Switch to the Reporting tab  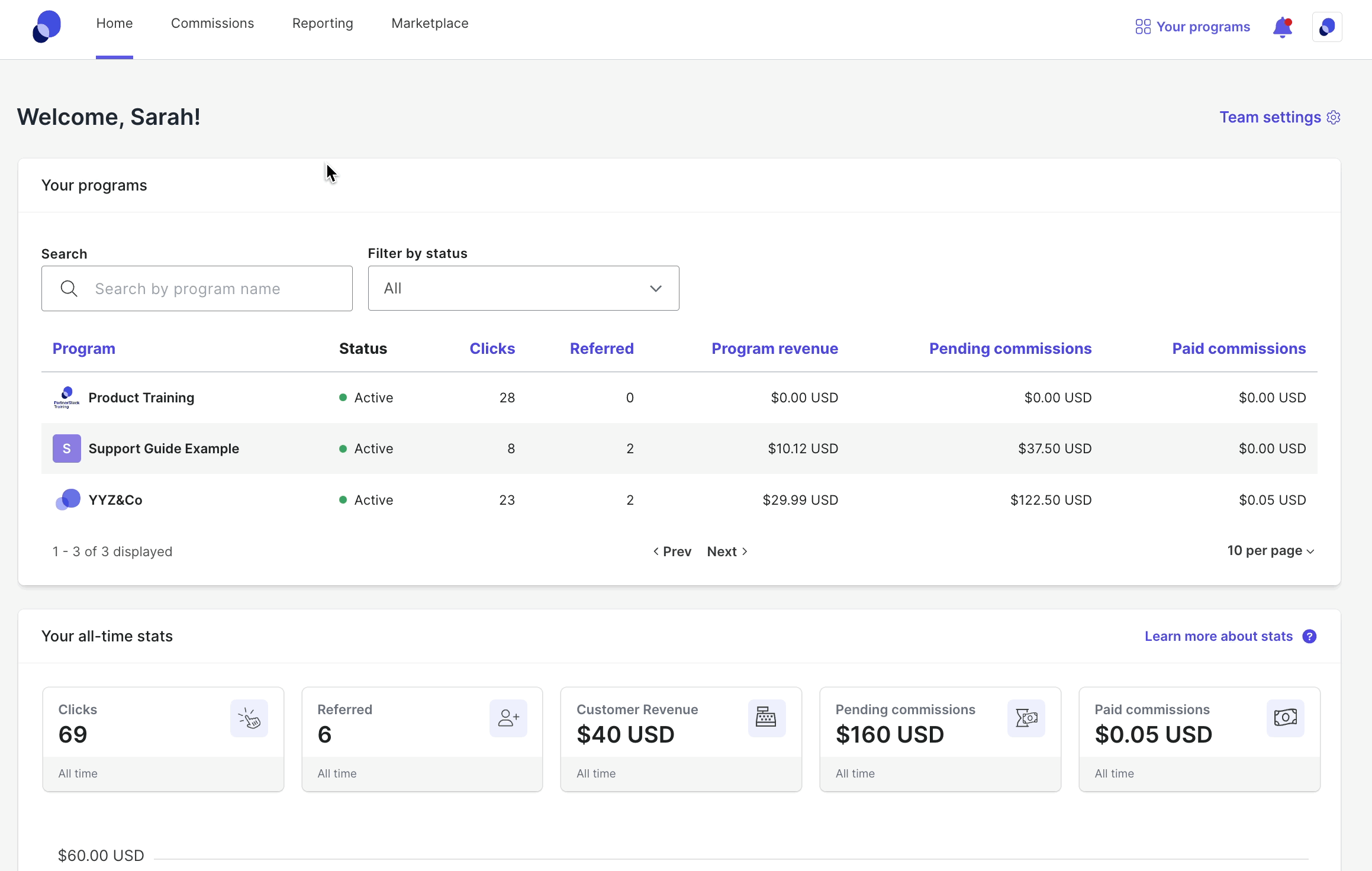click(323, 23)
